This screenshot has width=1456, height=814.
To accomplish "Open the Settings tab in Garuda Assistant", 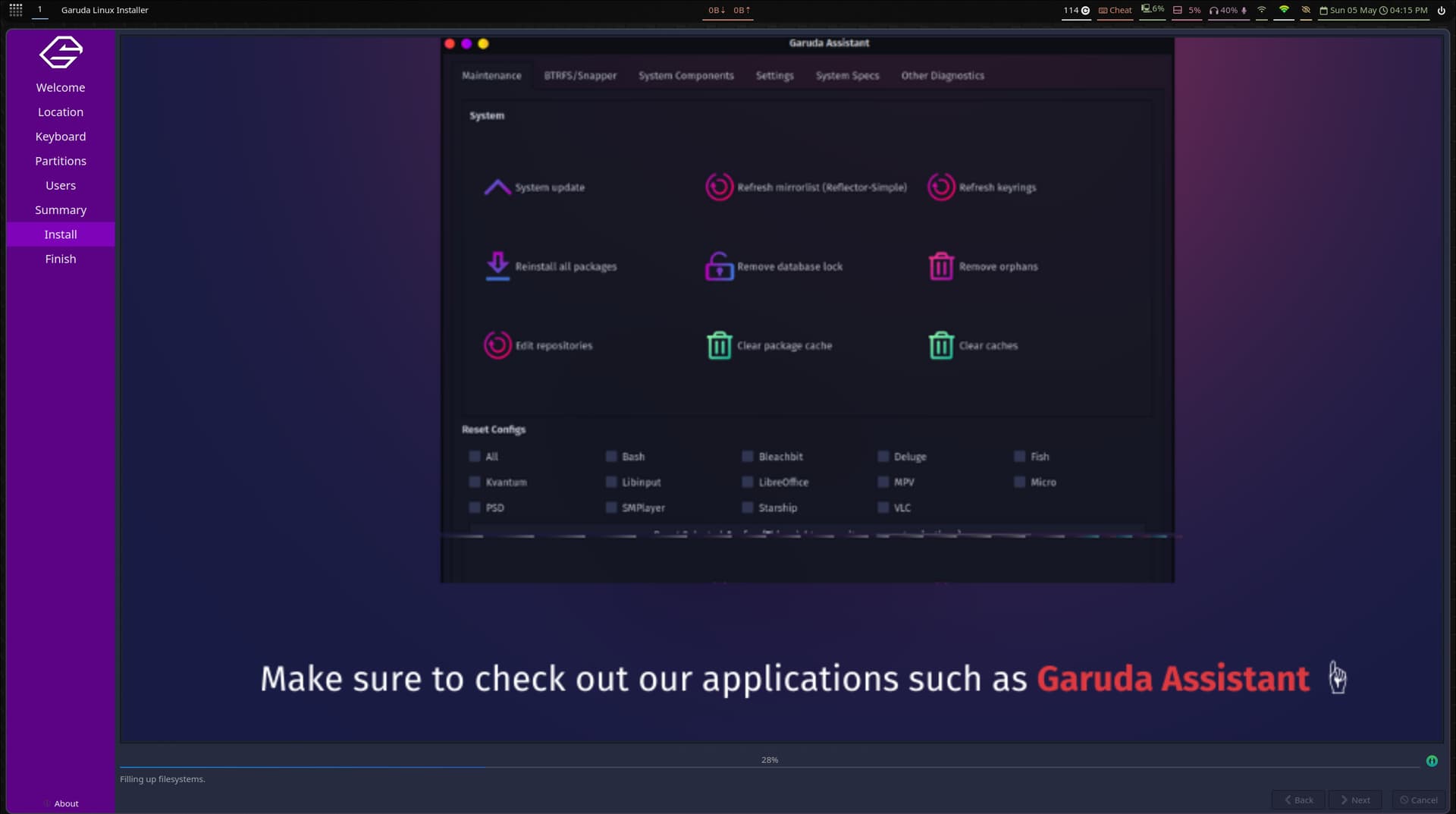I will 774,76.
